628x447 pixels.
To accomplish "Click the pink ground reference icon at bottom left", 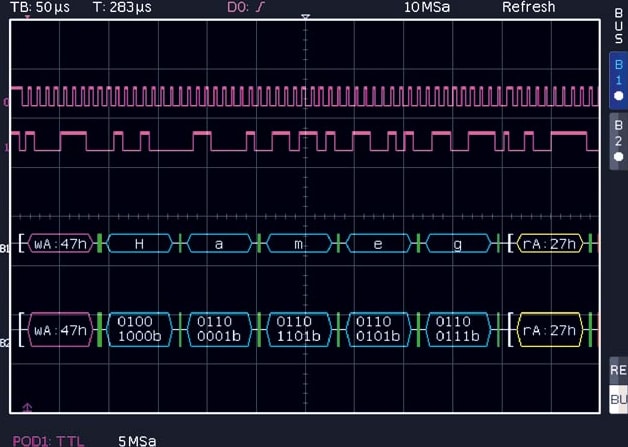I will (x=27, y=408).
